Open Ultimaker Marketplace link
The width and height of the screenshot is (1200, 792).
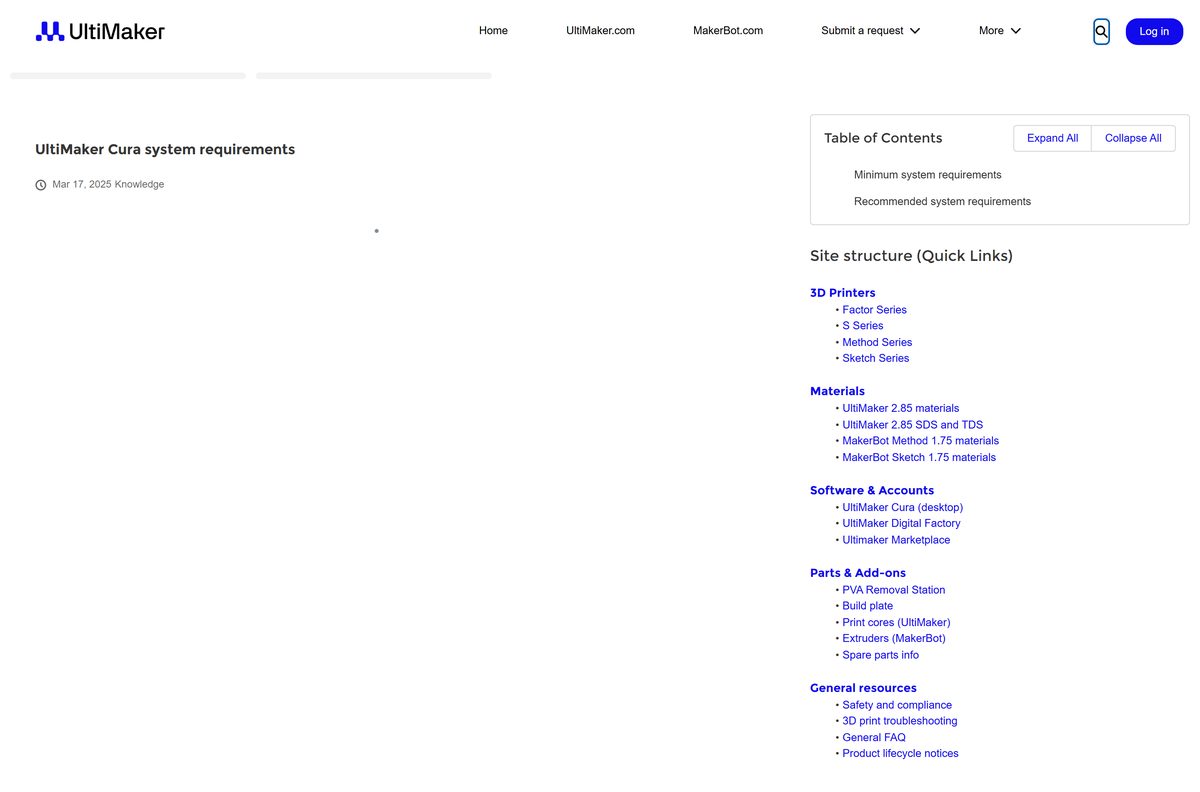tap(896, 540)
